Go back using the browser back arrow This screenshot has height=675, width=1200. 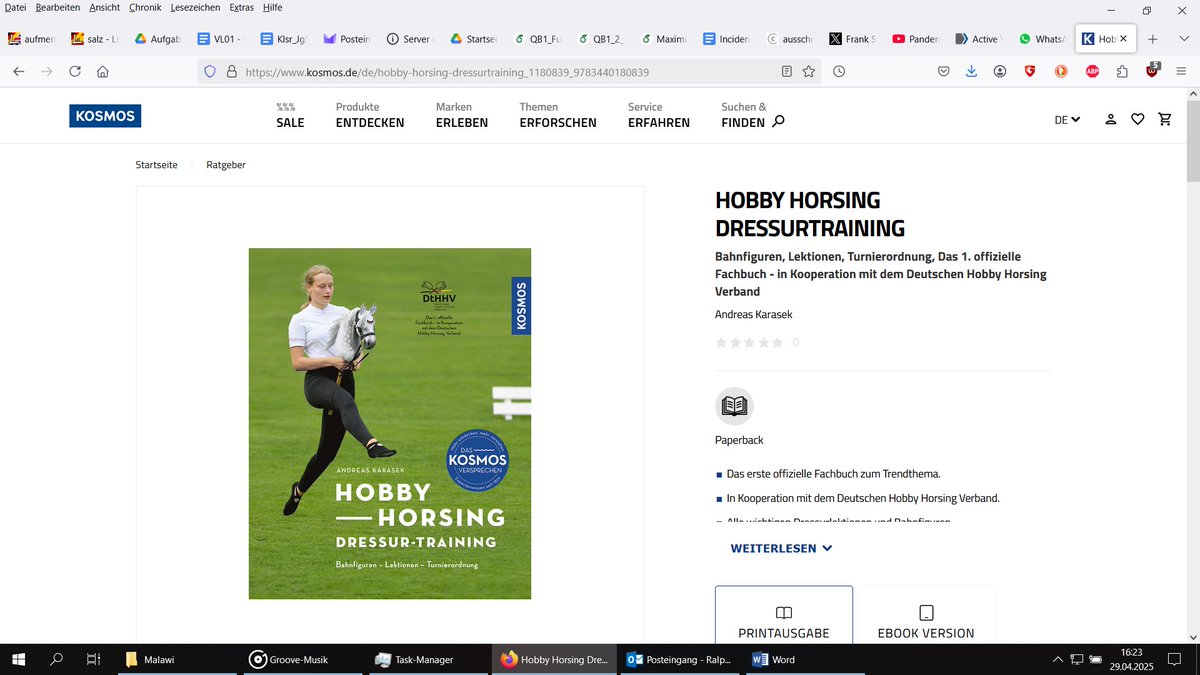(x=18, y=72)
